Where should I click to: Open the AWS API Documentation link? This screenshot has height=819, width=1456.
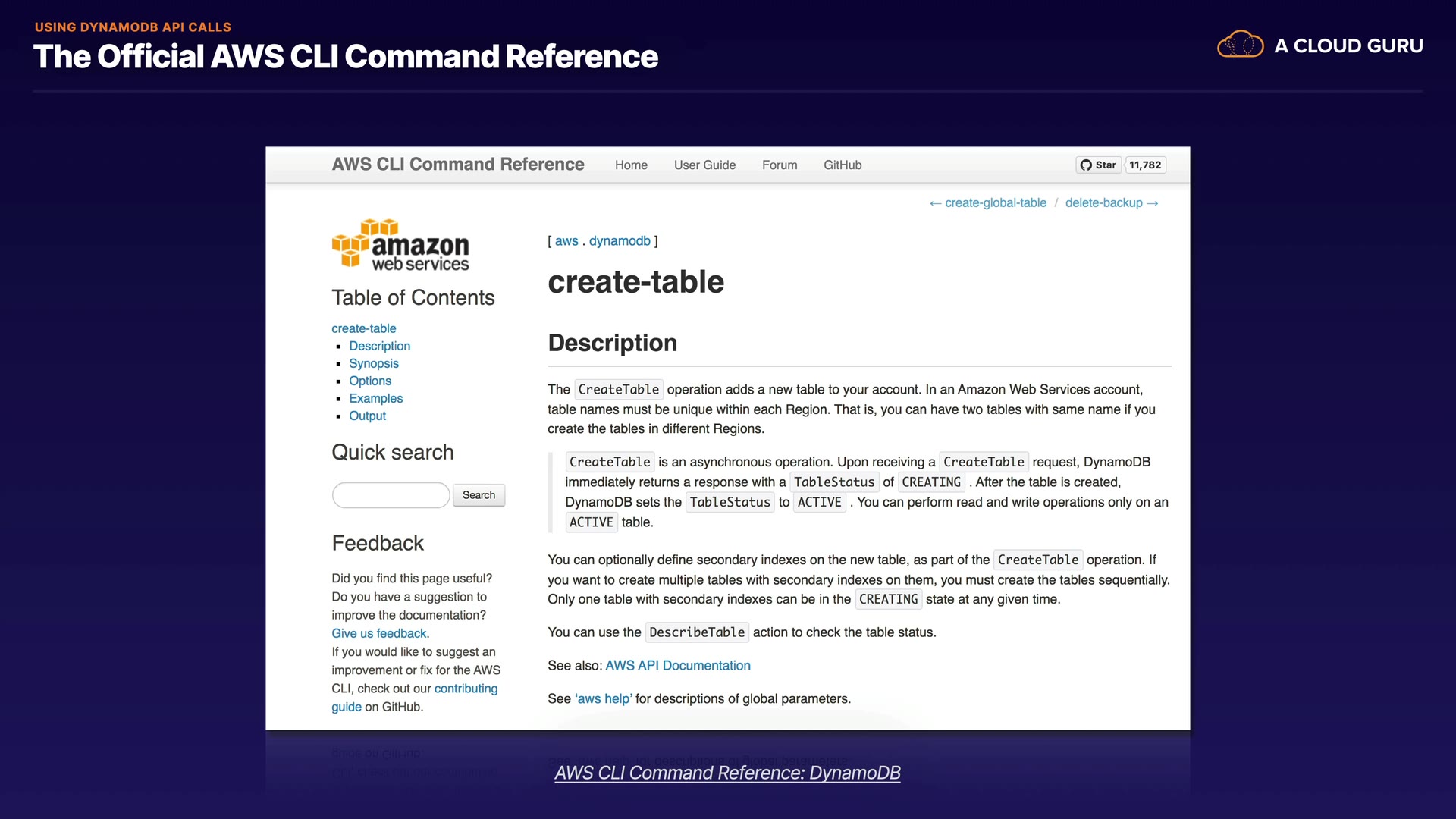click(x=677, y=665)
